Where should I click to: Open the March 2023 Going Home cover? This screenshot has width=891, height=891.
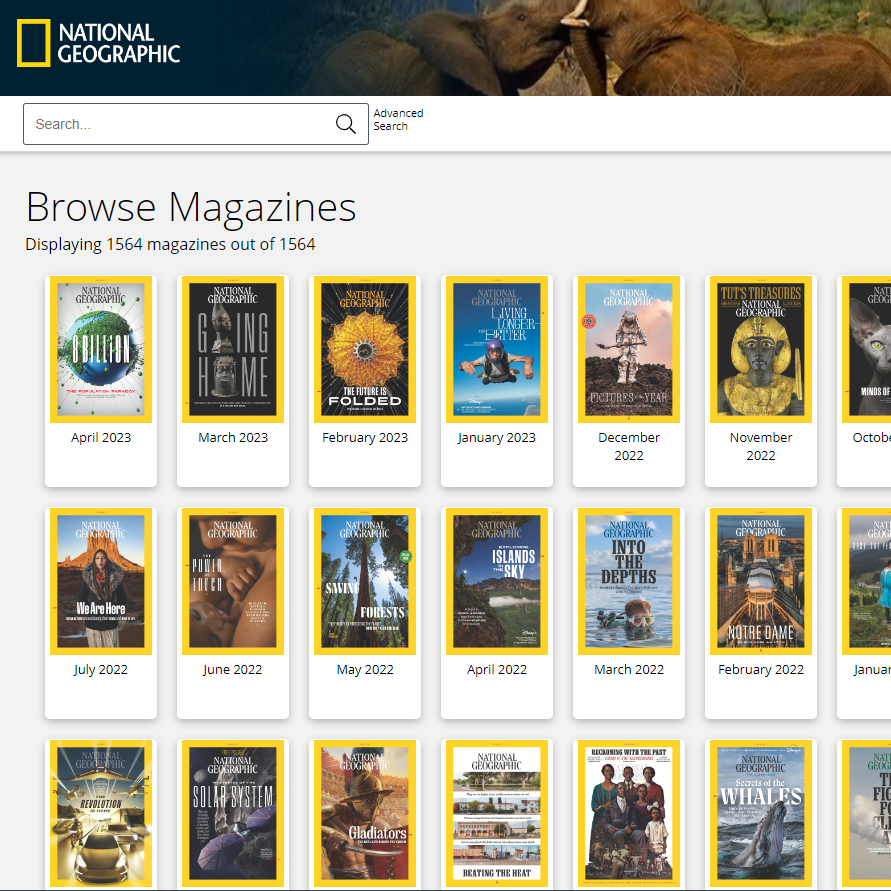[233, 349]
